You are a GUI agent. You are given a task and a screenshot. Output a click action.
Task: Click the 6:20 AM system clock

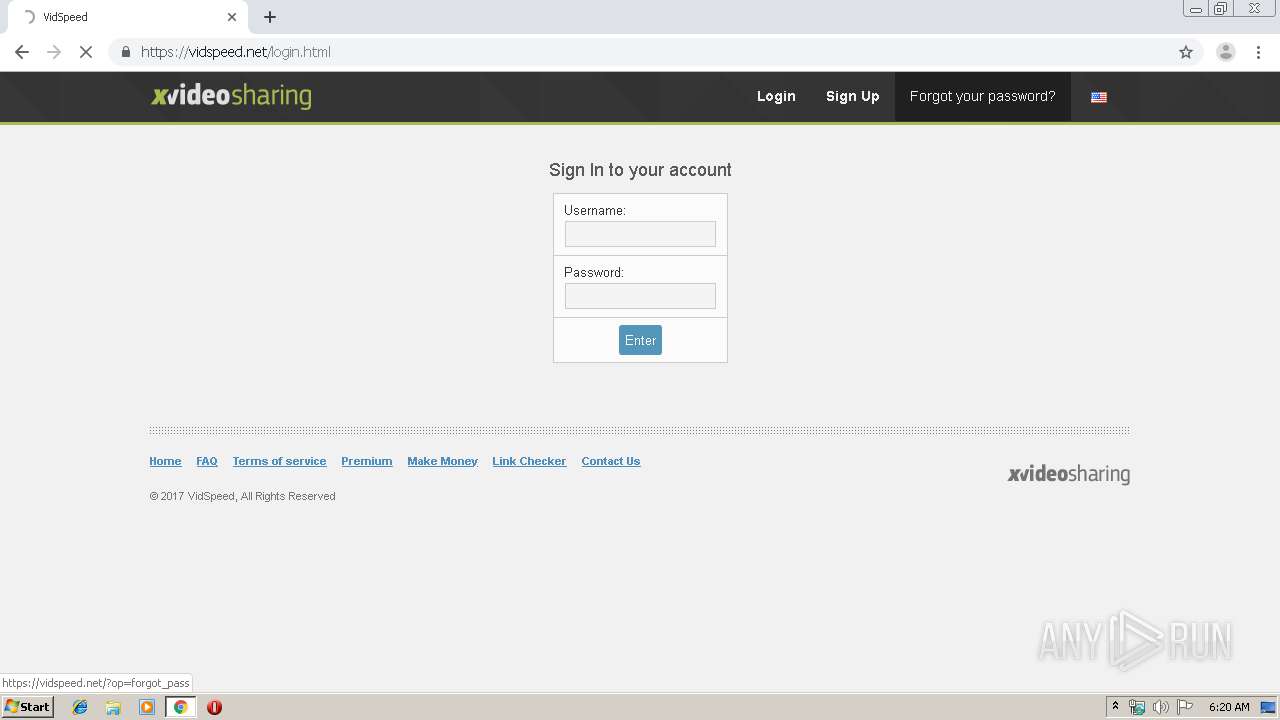[1229, 707]
